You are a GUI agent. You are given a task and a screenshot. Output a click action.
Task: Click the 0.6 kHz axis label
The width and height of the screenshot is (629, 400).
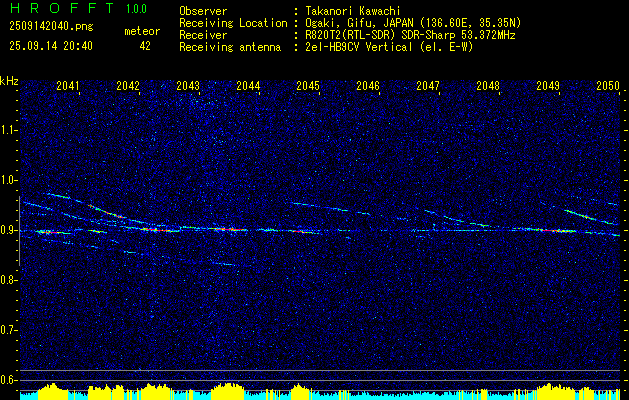pos(8,380)
